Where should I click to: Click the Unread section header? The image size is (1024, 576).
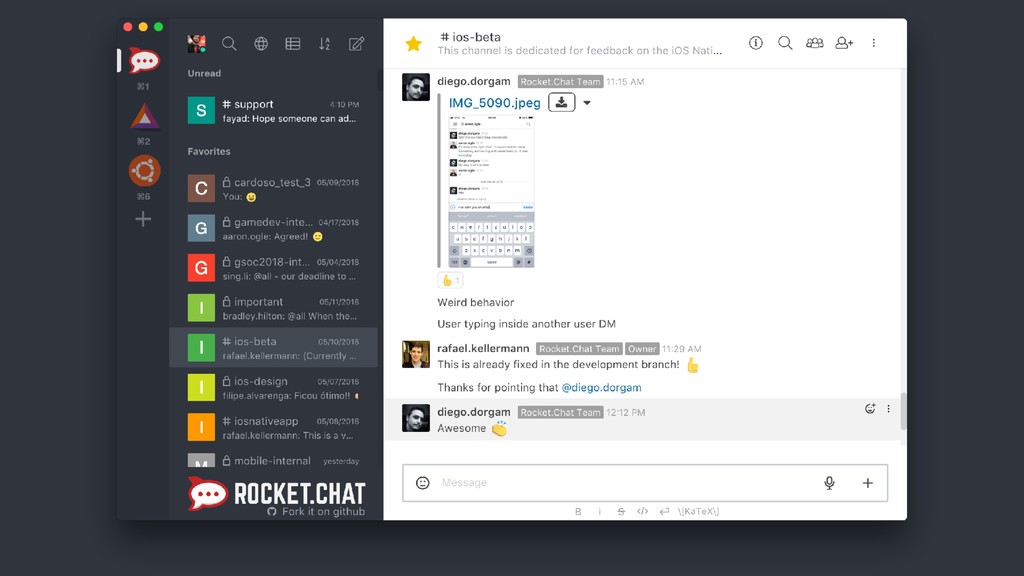[204, 73]
